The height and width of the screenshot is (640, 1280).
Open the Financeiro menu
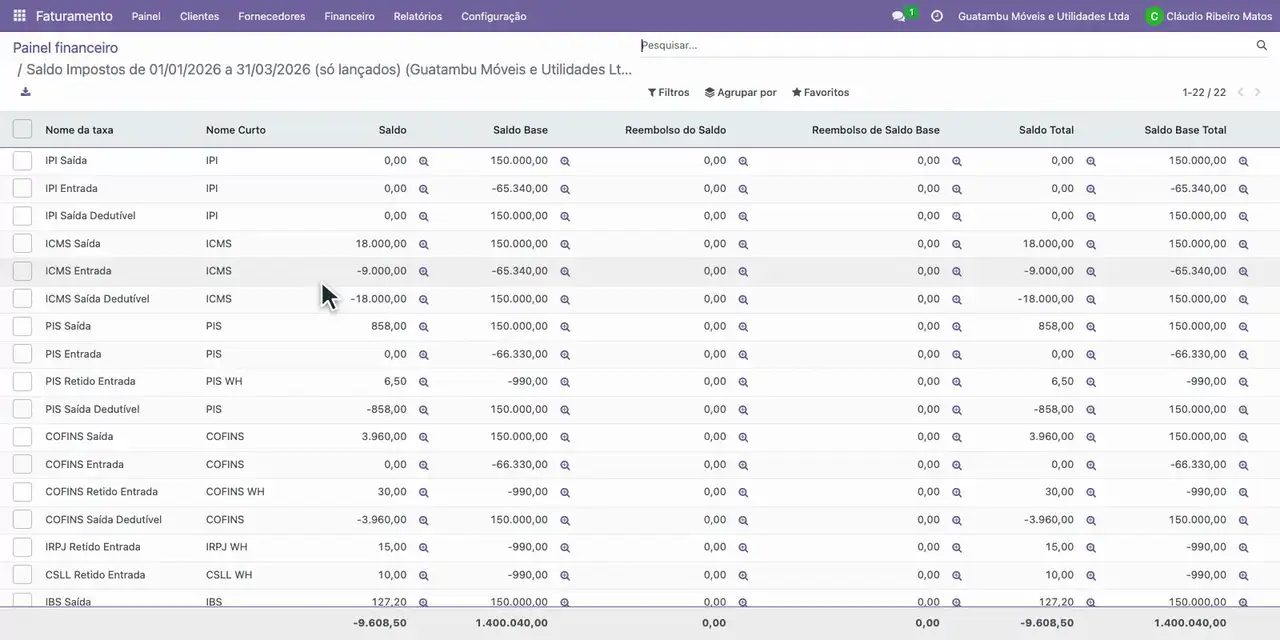(x=350, y=16)
